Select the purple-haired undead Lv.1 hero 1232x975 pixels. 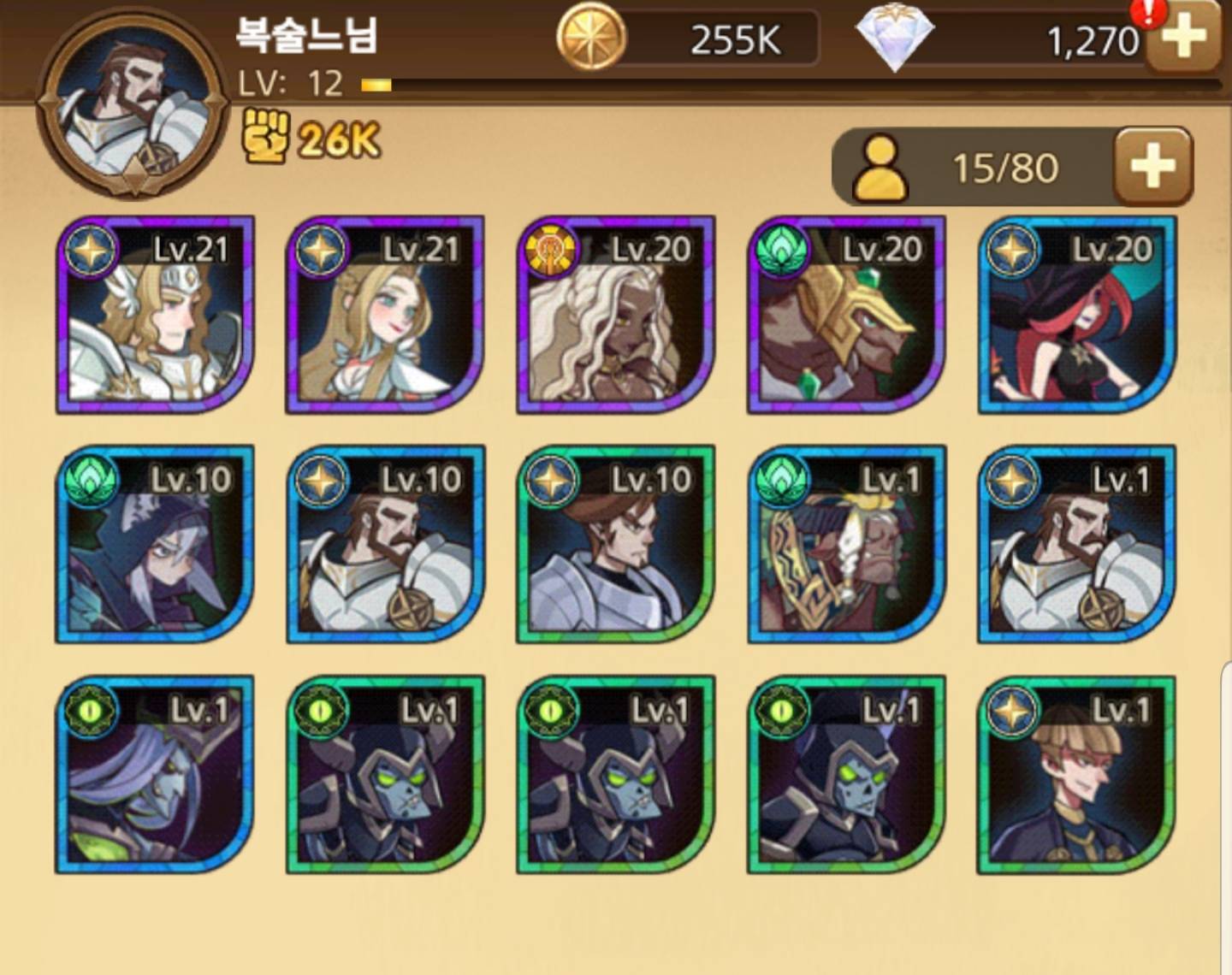[x=155, y=774]
